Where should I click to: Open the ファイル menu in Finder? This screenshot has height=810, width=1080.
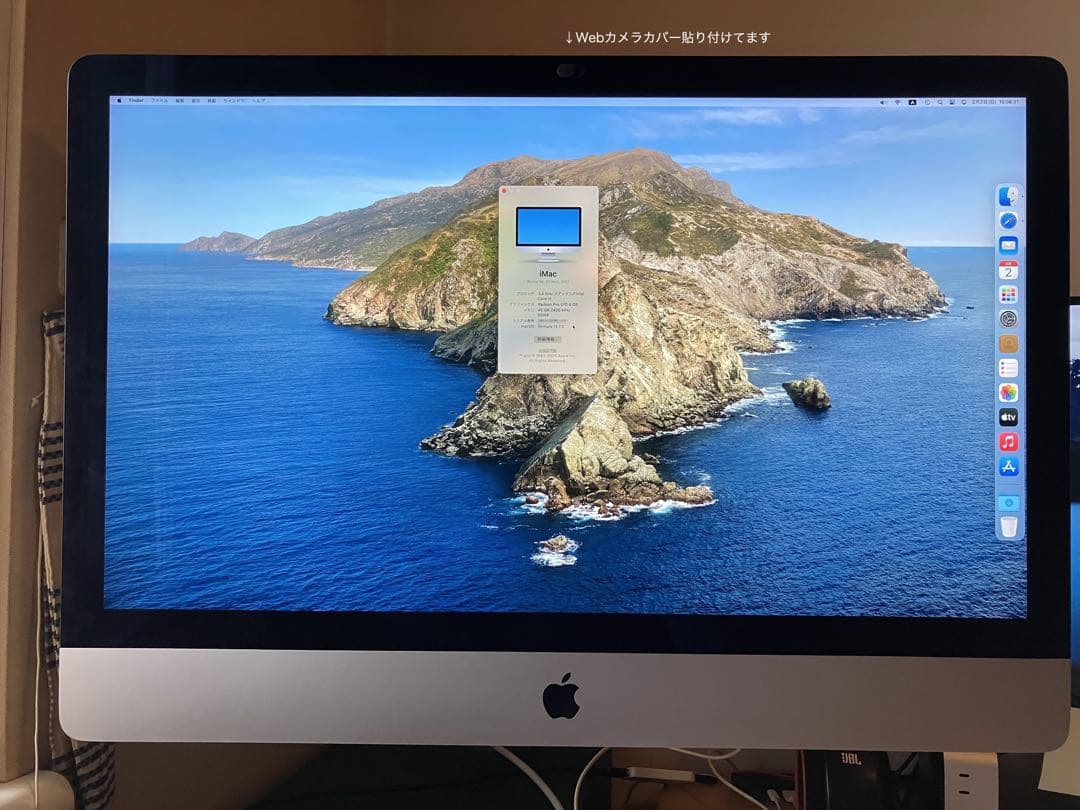(160, 101)
